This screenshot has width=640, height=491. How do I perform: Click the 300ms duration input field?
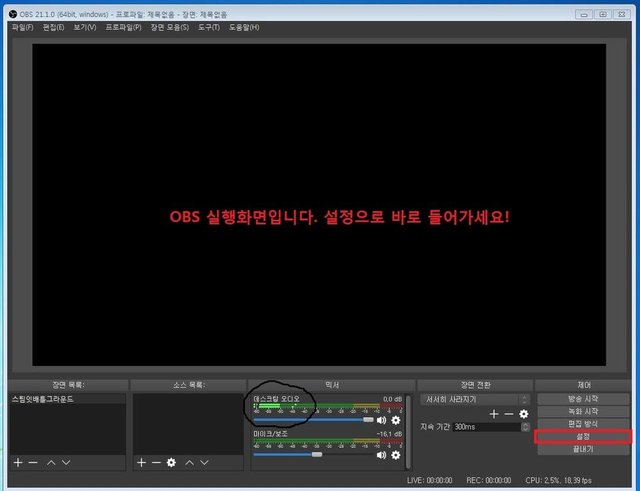(488, 427)
